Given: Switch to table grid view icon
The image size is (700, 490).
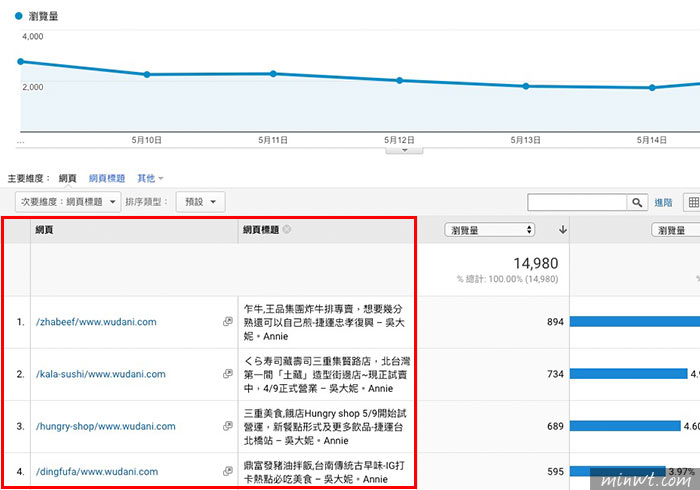Looking at the screenshot, I should tap(692, 202).
